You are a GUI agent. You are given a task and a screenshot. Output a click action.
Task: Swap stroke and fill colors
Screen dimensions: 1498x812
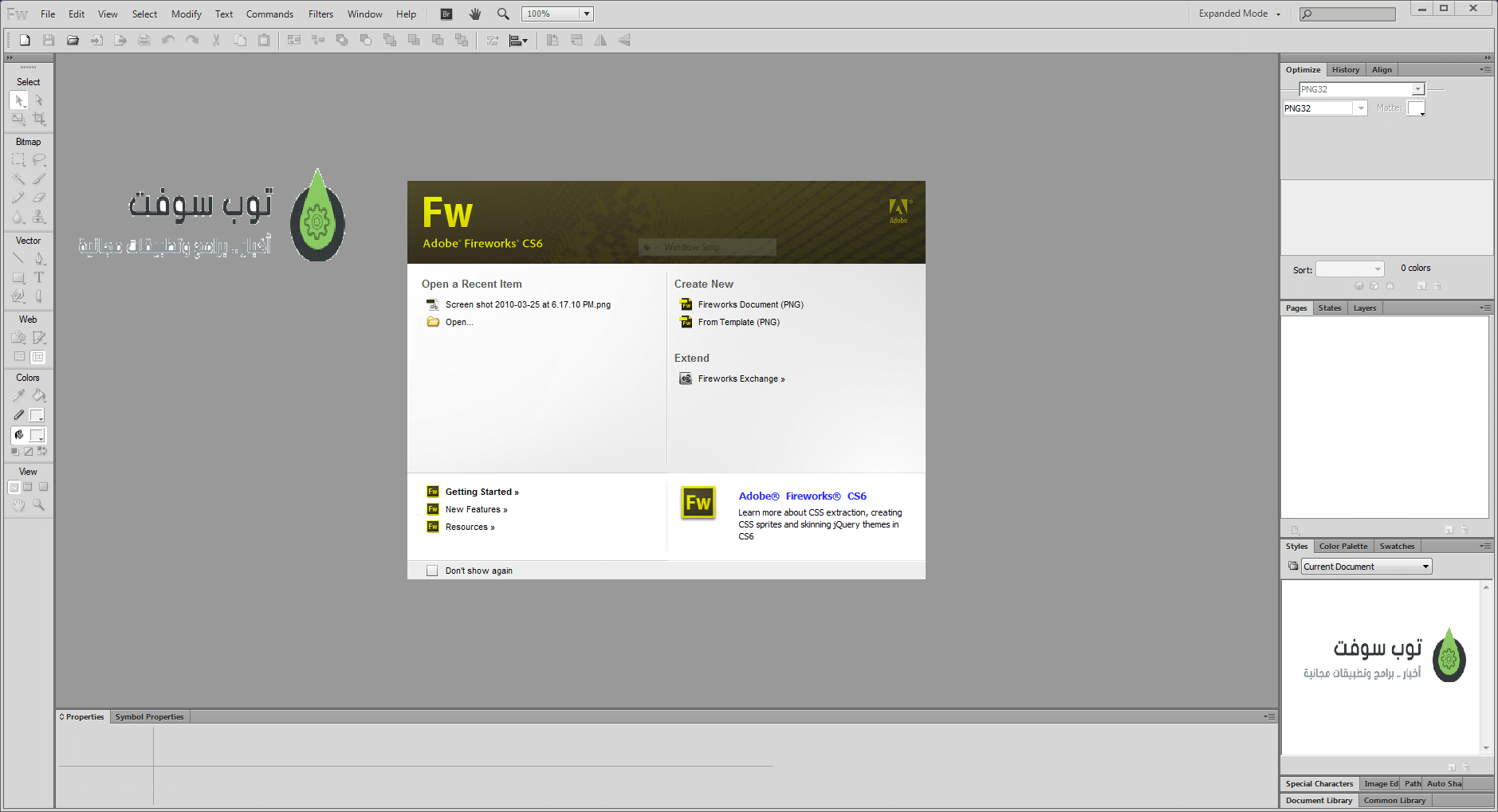click(x=42, y=452)
